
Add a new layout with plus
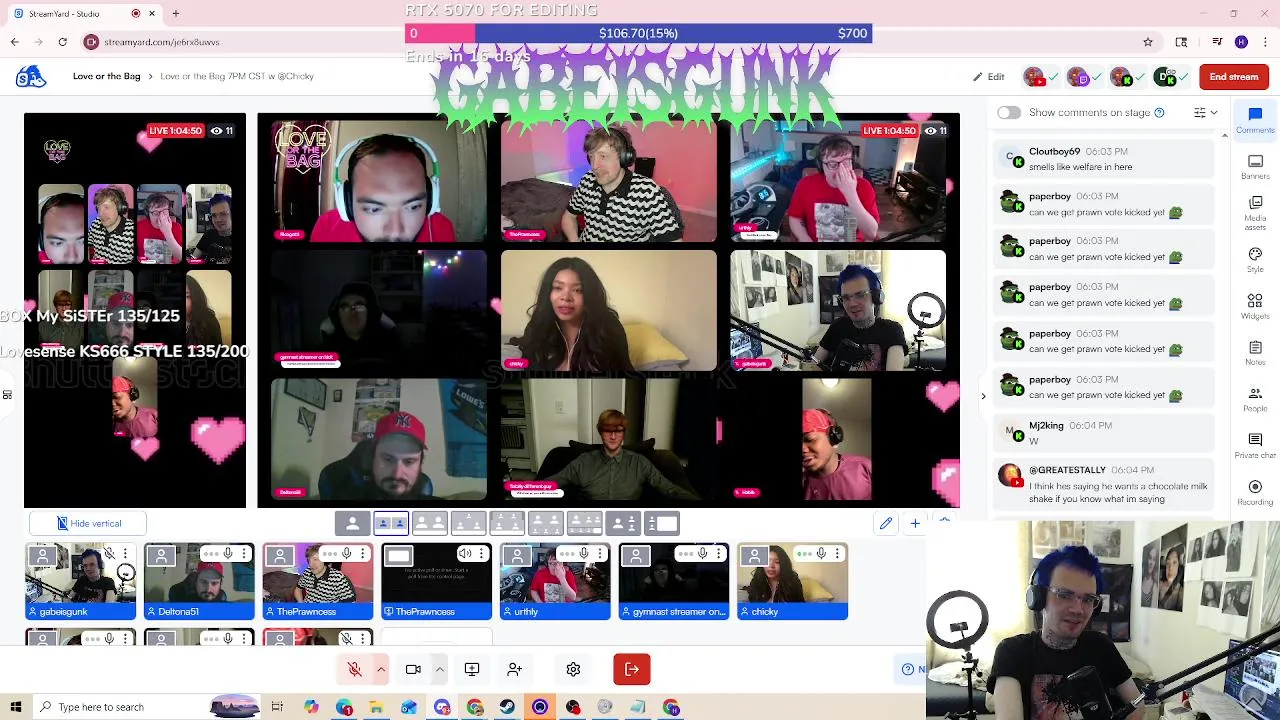pyautogui.click(x=914, y=523)
